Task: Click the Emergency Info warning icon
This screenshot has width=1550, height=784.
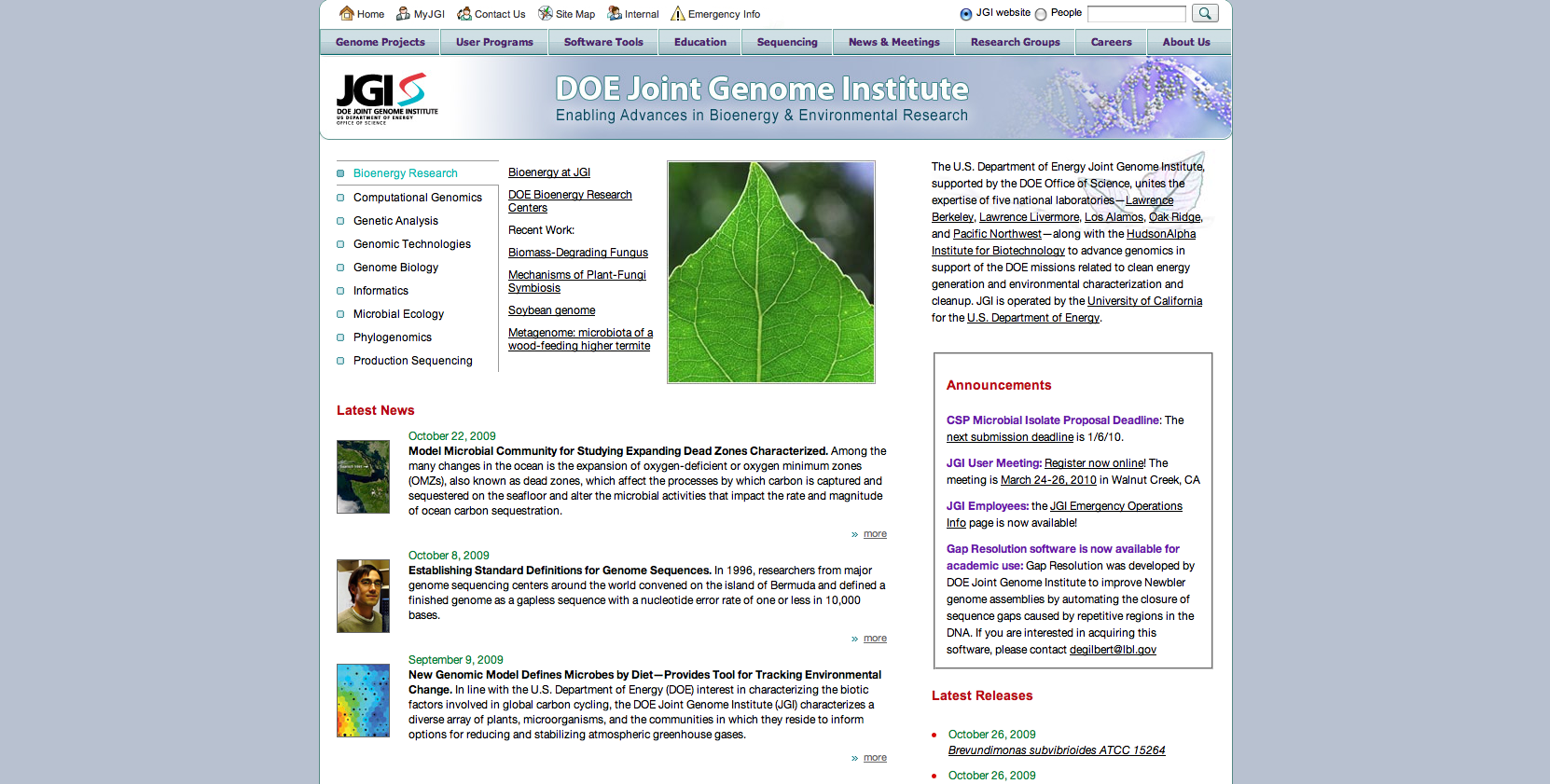Action: pyautogui.click(x=678, y=13)
